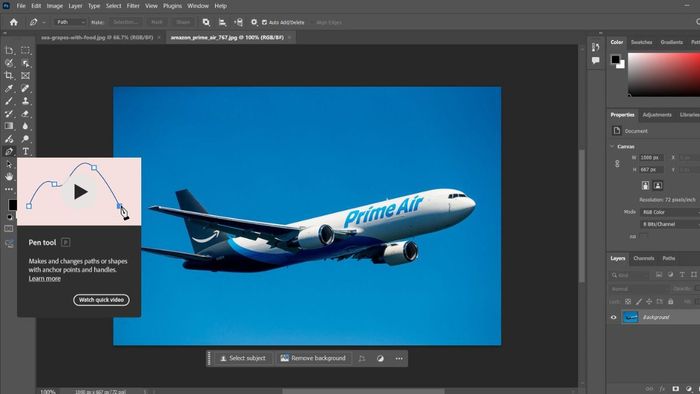Open the Learn more link
Screen dimensions: 700x394
click(x=45, y=278)
